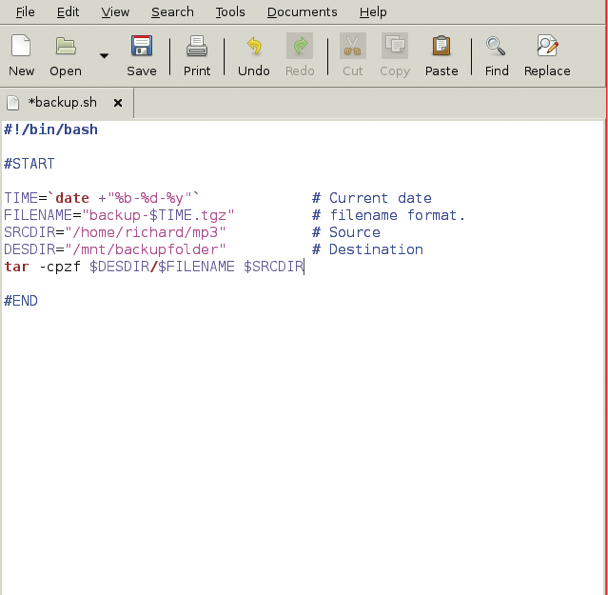This screenshot has width=608, height=595.
Task: Save the backup.sh file
Action: [x=141, y=55]
